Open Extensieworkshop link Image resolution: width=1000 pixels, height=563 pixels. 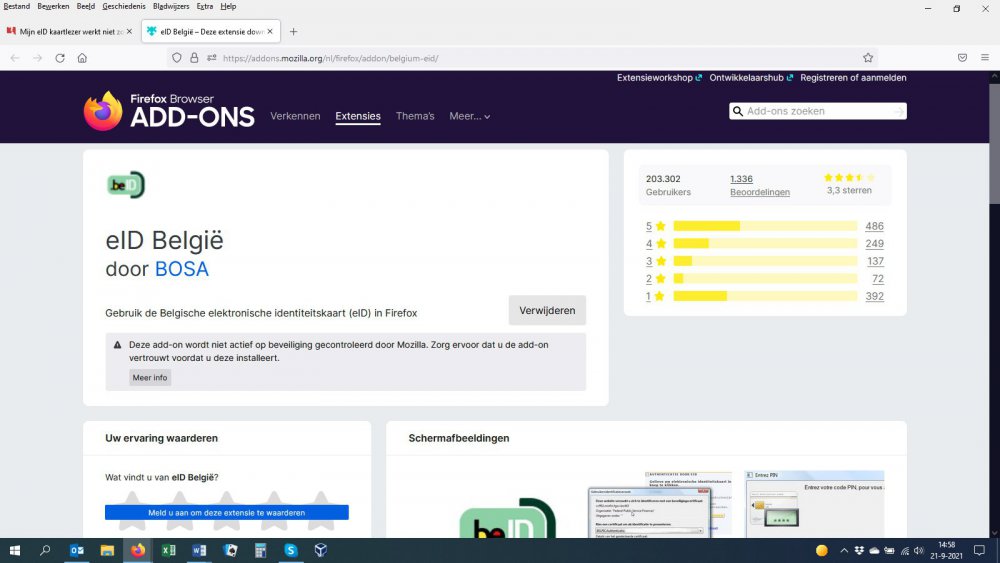tap(659, 78)
